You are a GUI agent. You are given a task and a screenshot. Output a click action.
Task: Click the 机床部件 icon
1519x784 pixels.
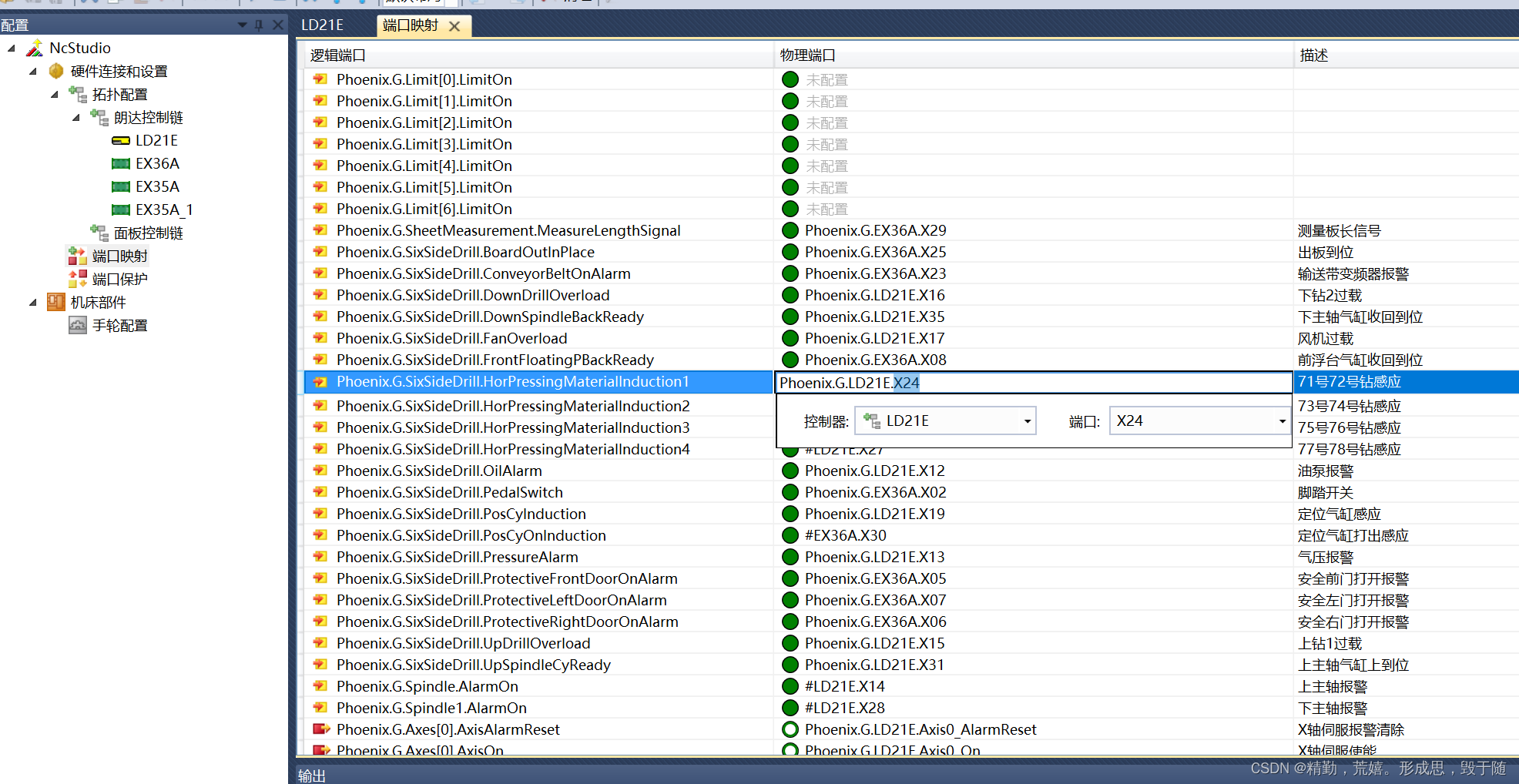point(56,302)
